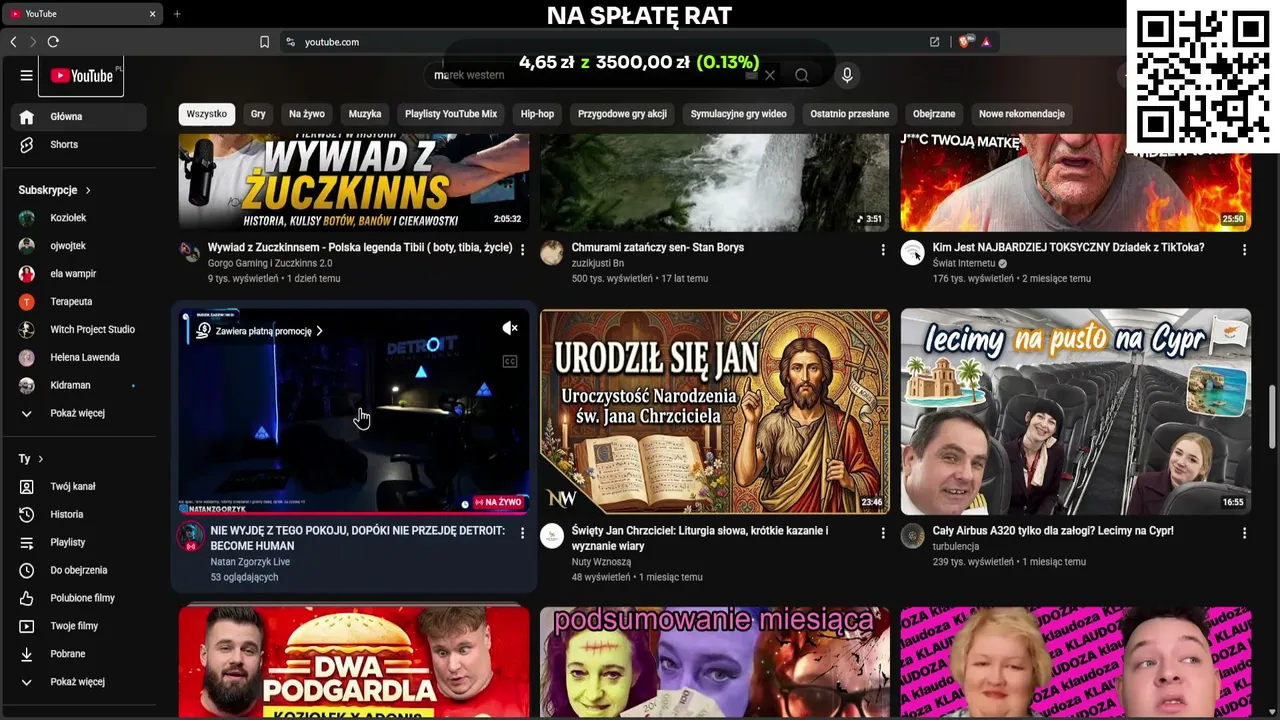The width and height of the screenshot is (1280, 720).
Task: Open the Urodził się Jan thumbnail
Action: point(715,411)
